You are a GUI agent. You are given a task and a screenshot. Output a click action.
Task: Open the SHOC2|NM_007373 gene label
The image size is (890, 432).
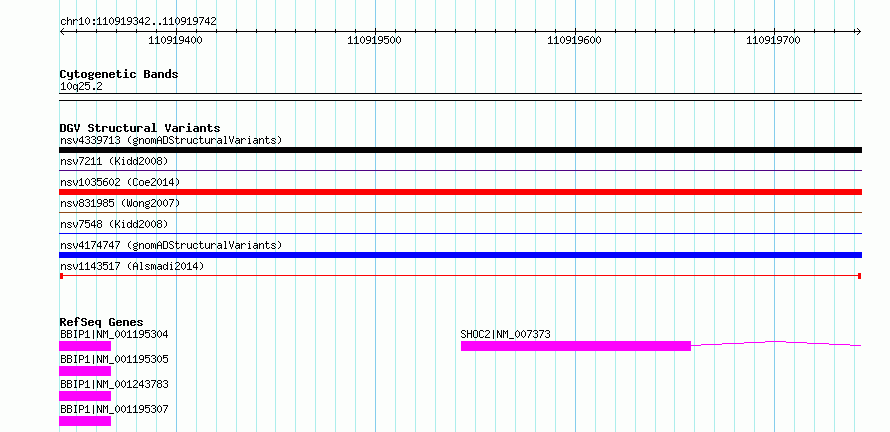pyautogui.click(x=506, y=334)
